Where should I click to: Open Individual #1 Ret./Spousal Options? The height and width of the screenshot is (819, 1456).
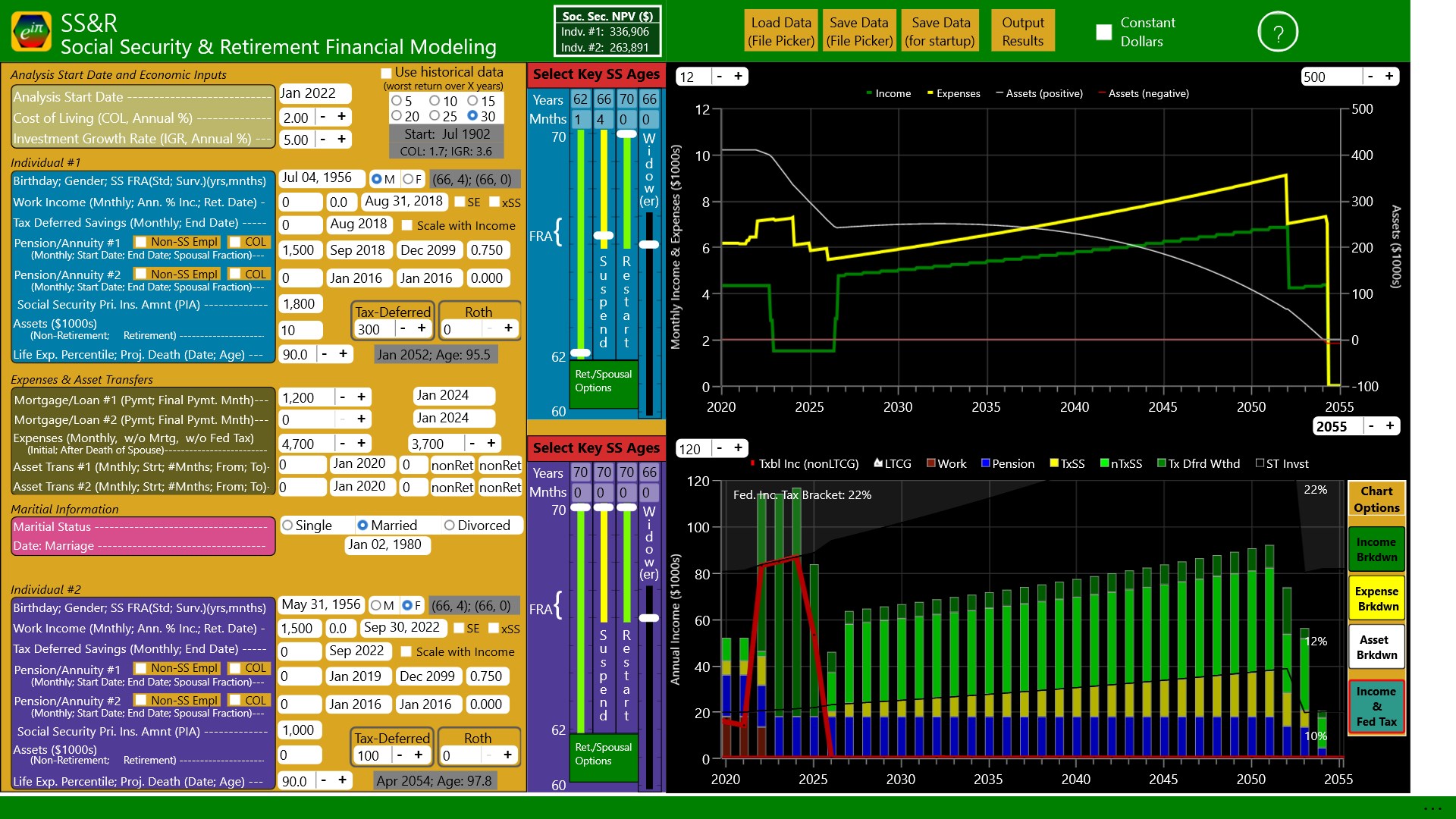604,381
